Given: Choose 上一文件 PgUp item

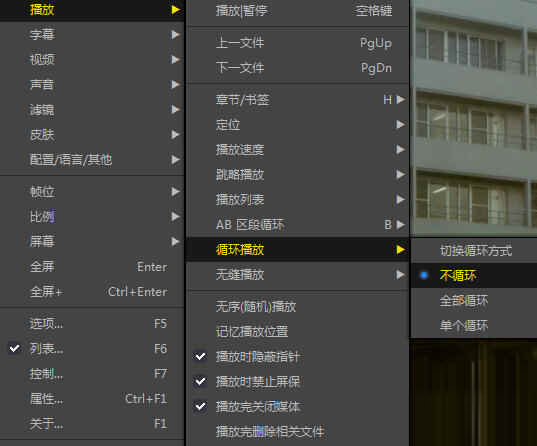Looking at the screenshot, I should click(x=298, y=43).
